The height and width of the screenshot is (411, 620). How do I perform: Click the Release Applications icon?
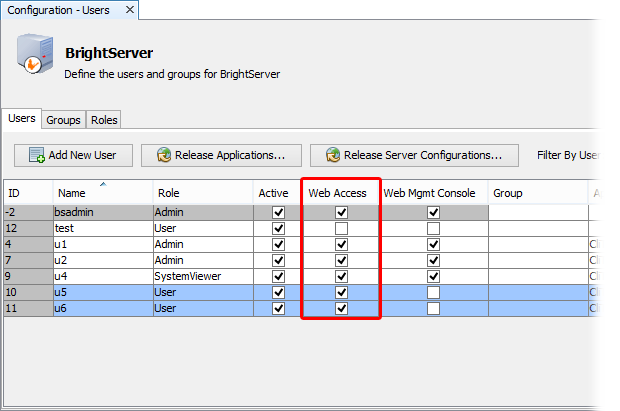click(x=163, y=155)
